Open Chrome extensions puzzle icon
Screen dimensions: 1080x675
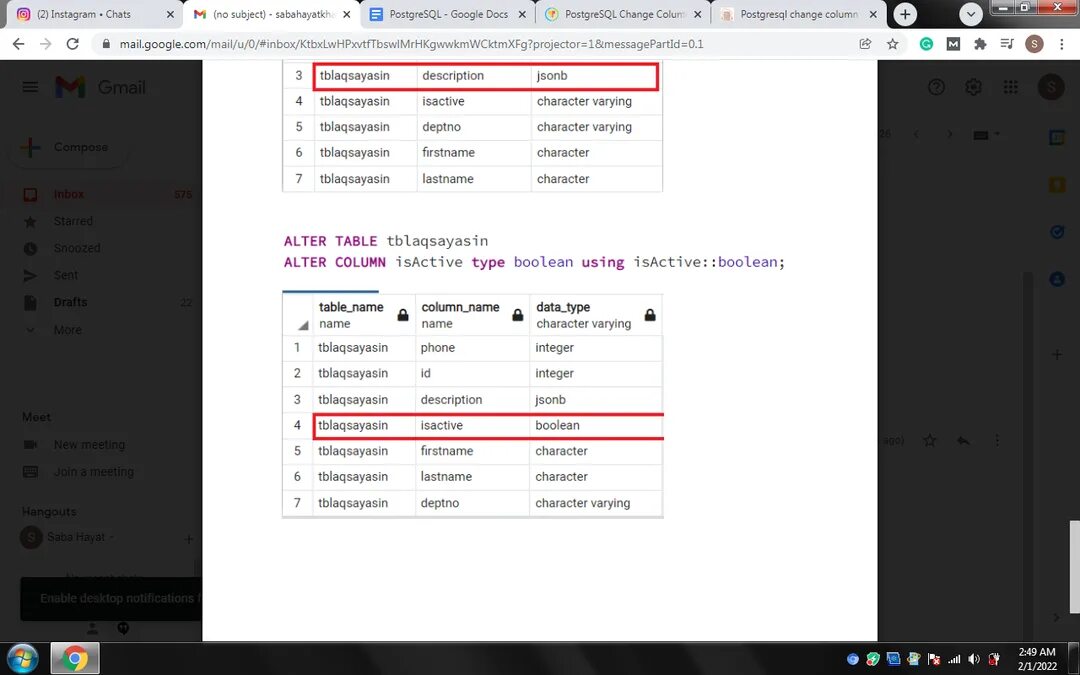point(980,44)
